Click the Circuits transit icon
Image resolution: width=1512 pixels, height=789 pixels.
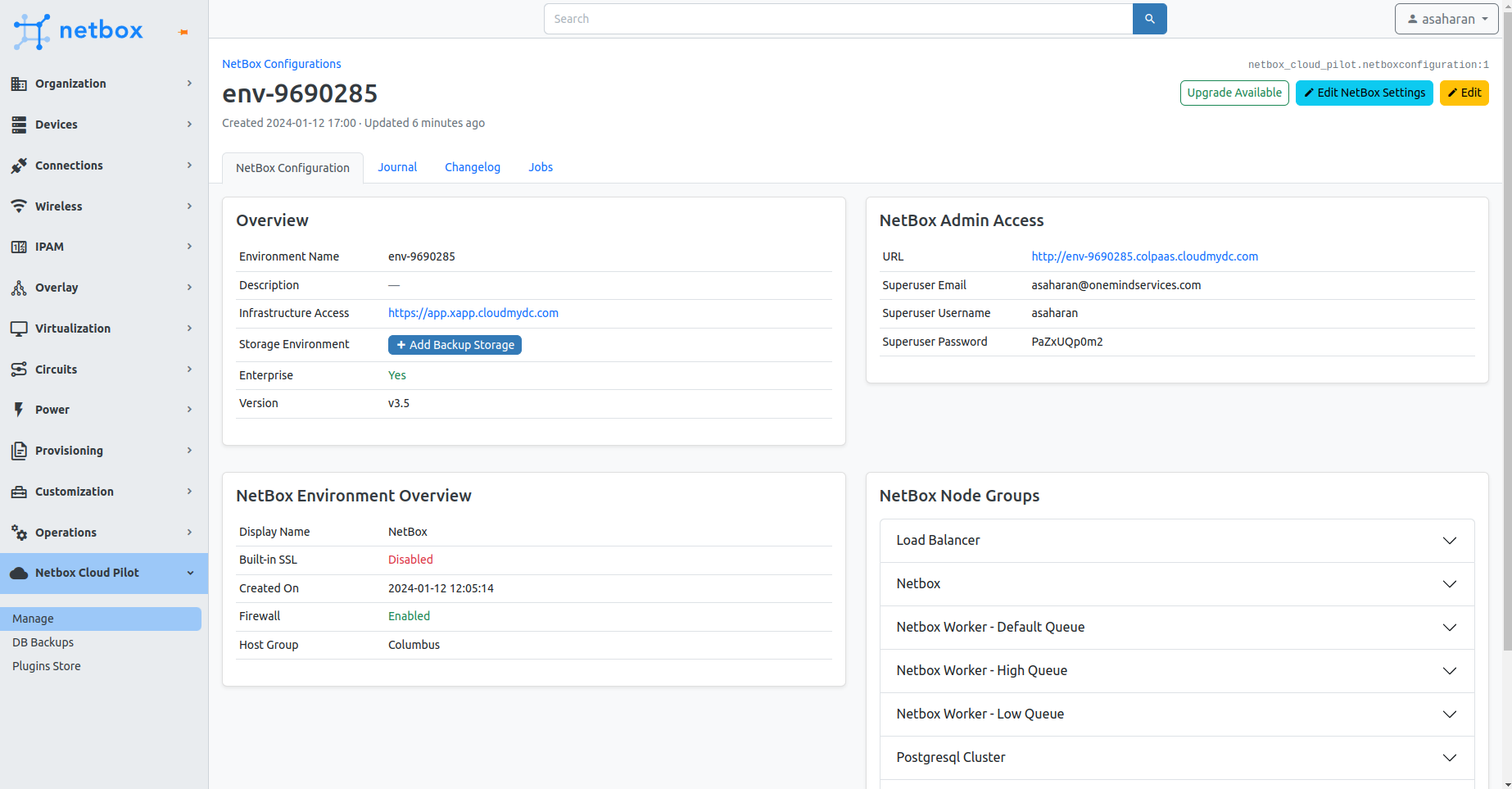19,370
